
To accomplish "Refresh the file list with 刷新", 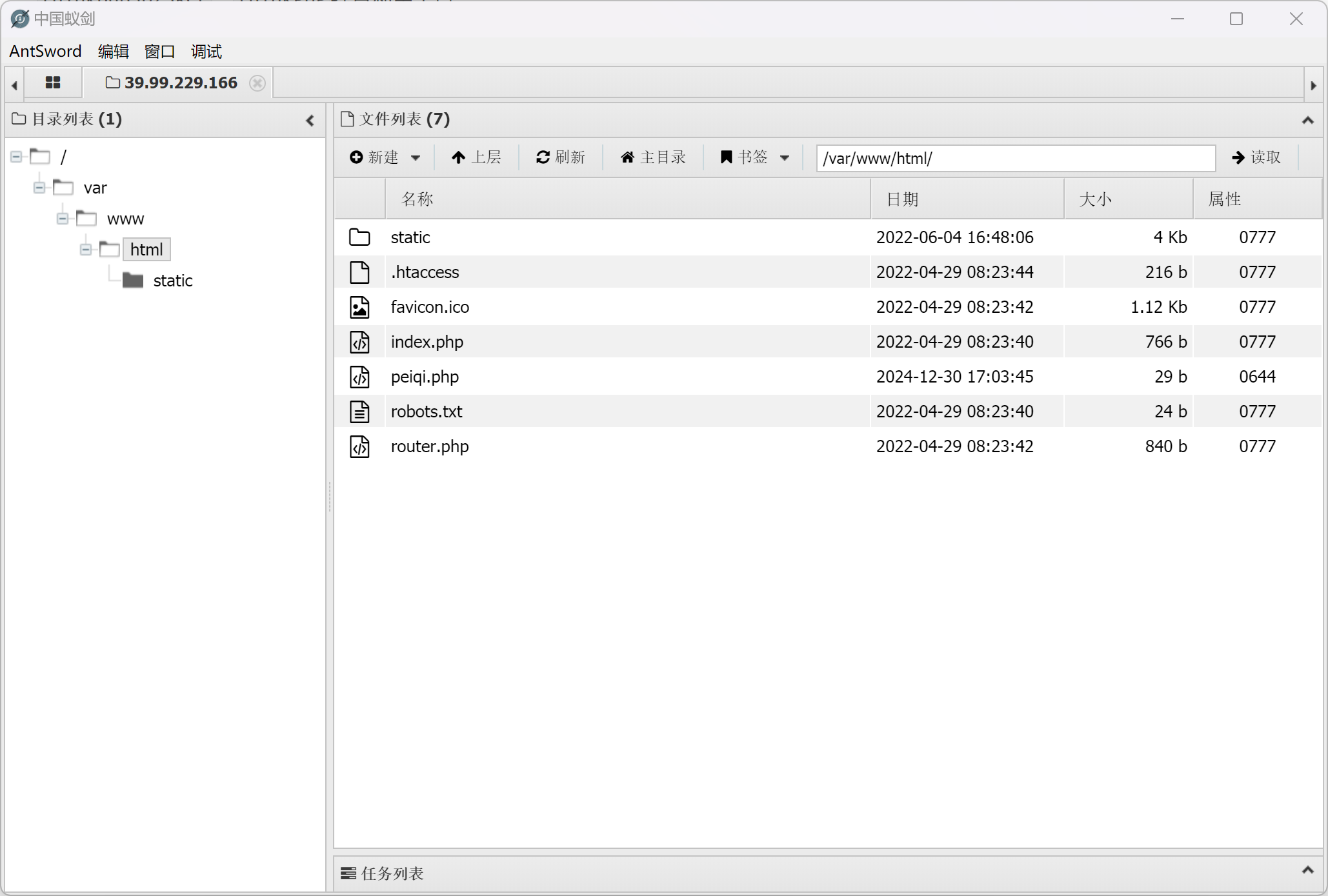I will pos(560,157).
